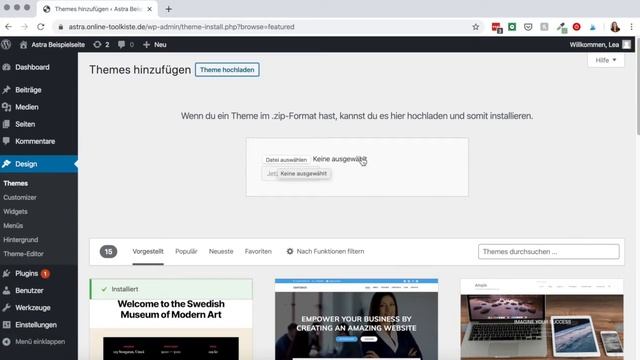Open the laptop image theme thumbnail
Image resolution: width=640 pixels, height=360 pixels.
pyautogui.click(x=542, y=320)
